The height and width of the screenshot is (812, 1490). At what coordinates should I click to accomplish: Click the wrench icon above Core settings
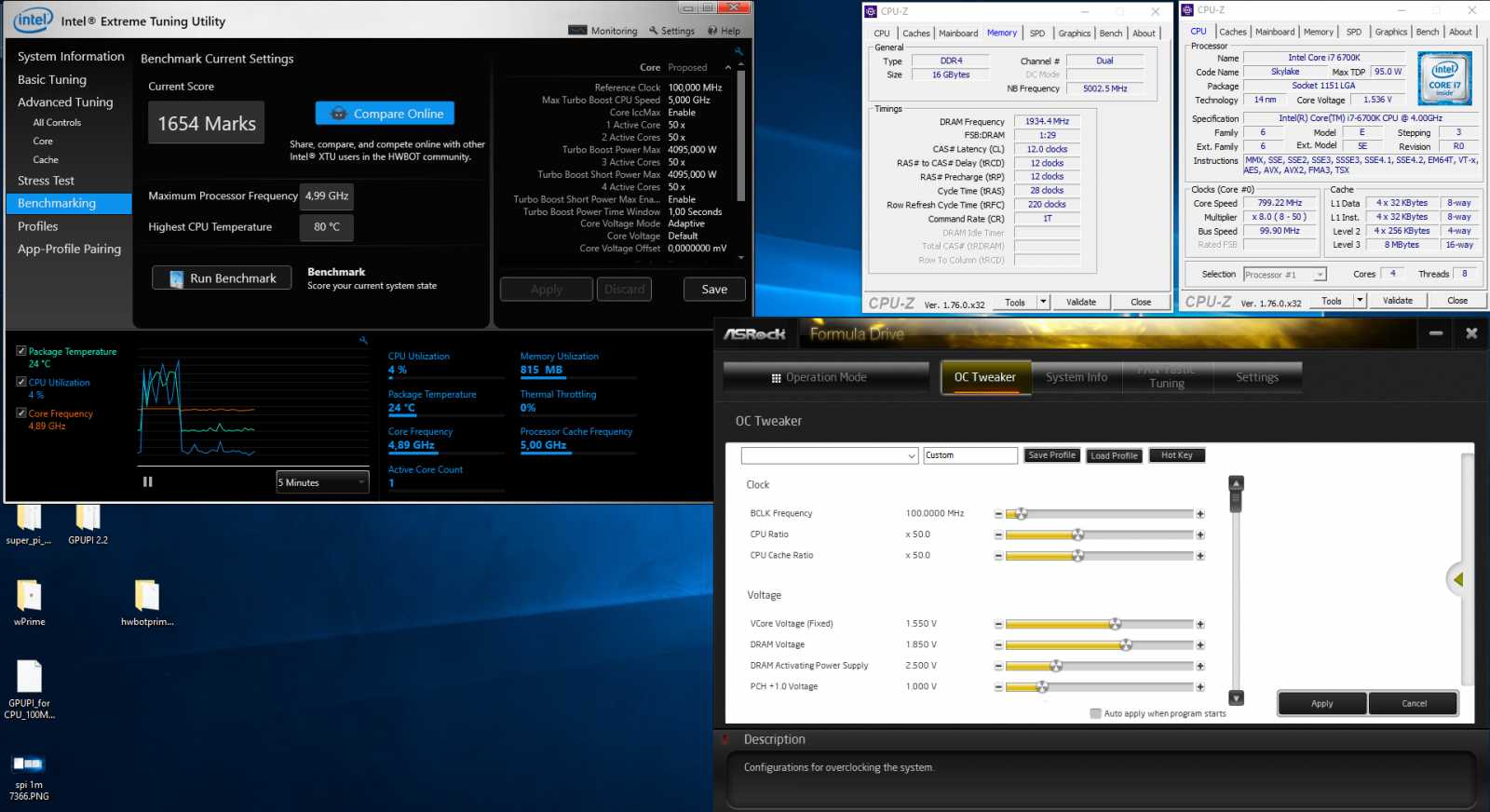point(738,51)
